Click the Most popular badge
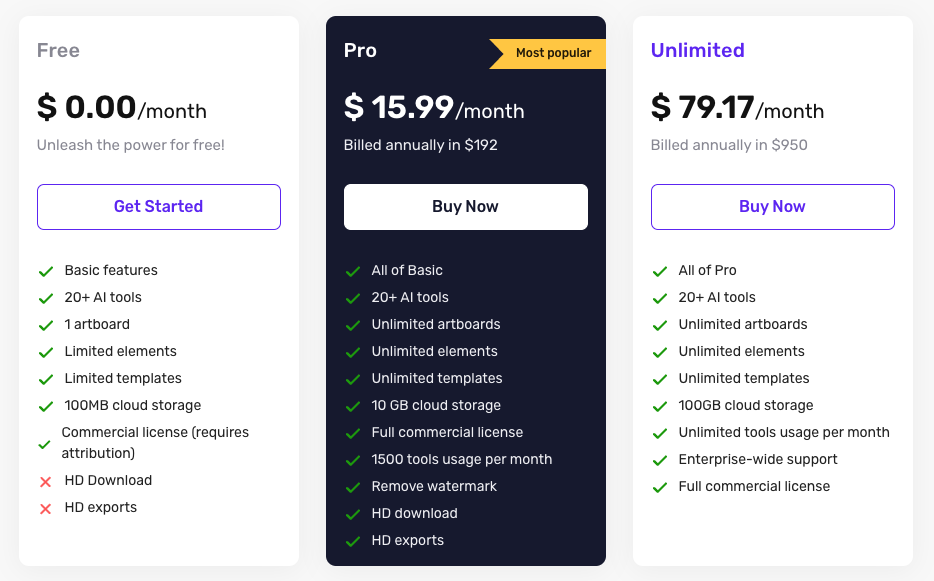Screen dimensions: 934x581 pyautogui.click(x=550, y=53)
